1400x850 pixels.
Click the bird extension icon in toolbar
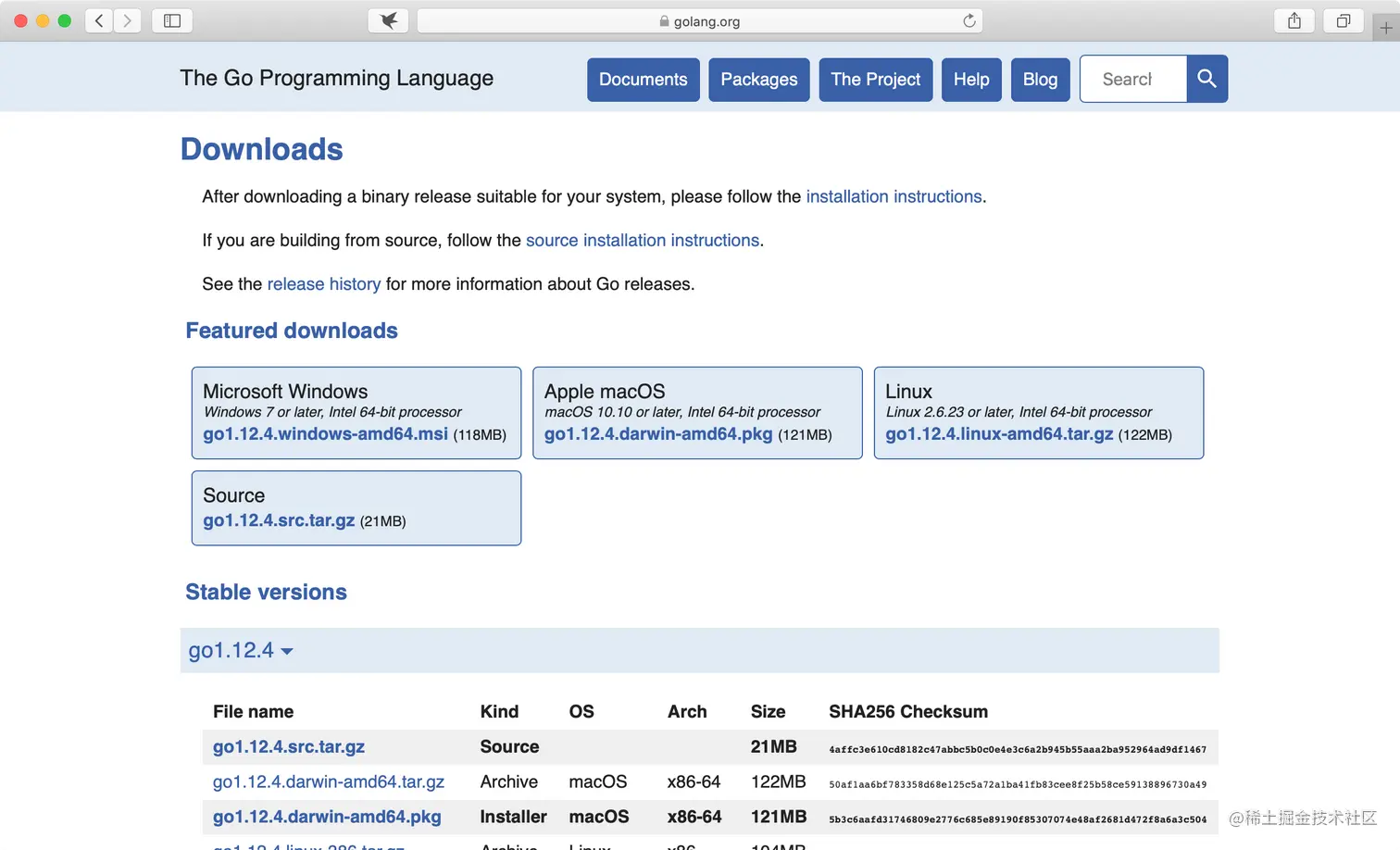pyautogui.click(x=389, y=20)
